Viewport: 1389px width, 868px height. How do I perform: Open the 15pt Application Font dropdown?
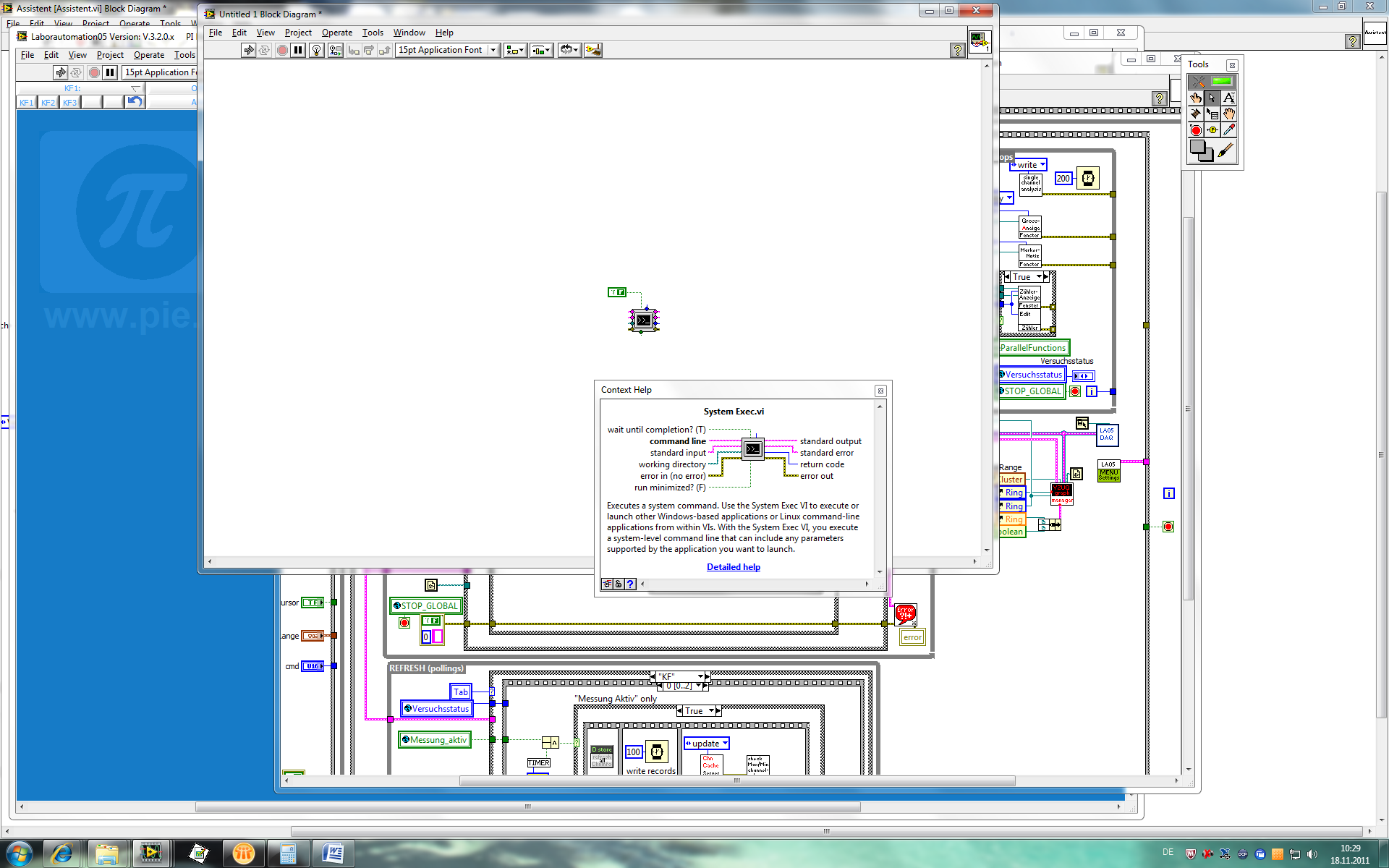tap(493, 50)
